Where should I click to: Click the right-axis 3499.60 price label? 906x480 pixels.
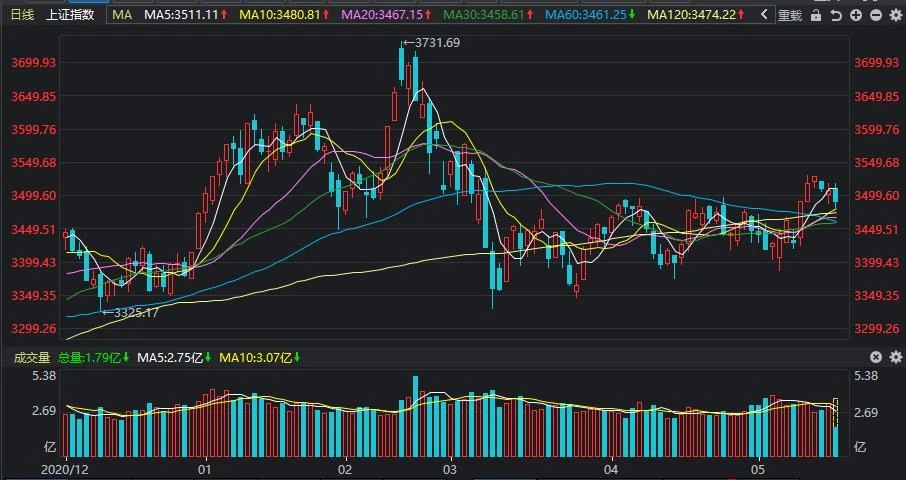click(x=875, y=196)
